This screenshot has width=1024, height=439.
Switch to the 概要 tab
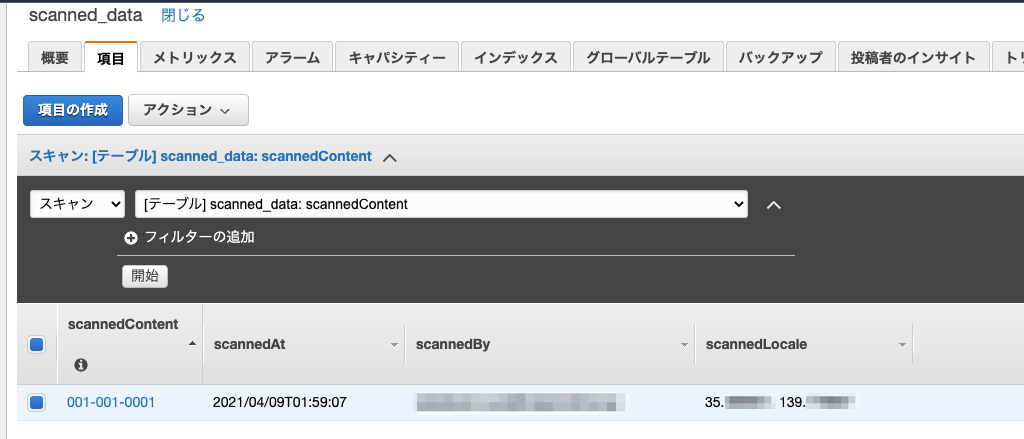pyautogui.click(x=55, y=58)
